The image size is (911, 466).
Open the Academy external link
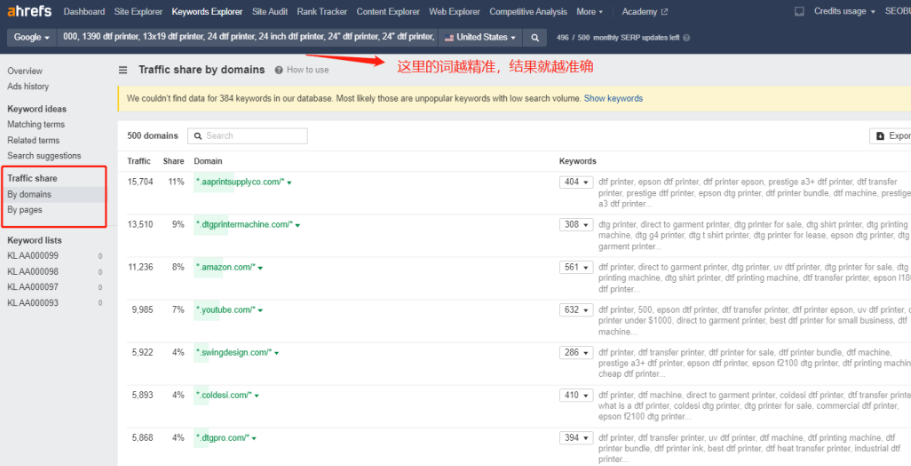[644, 12]
